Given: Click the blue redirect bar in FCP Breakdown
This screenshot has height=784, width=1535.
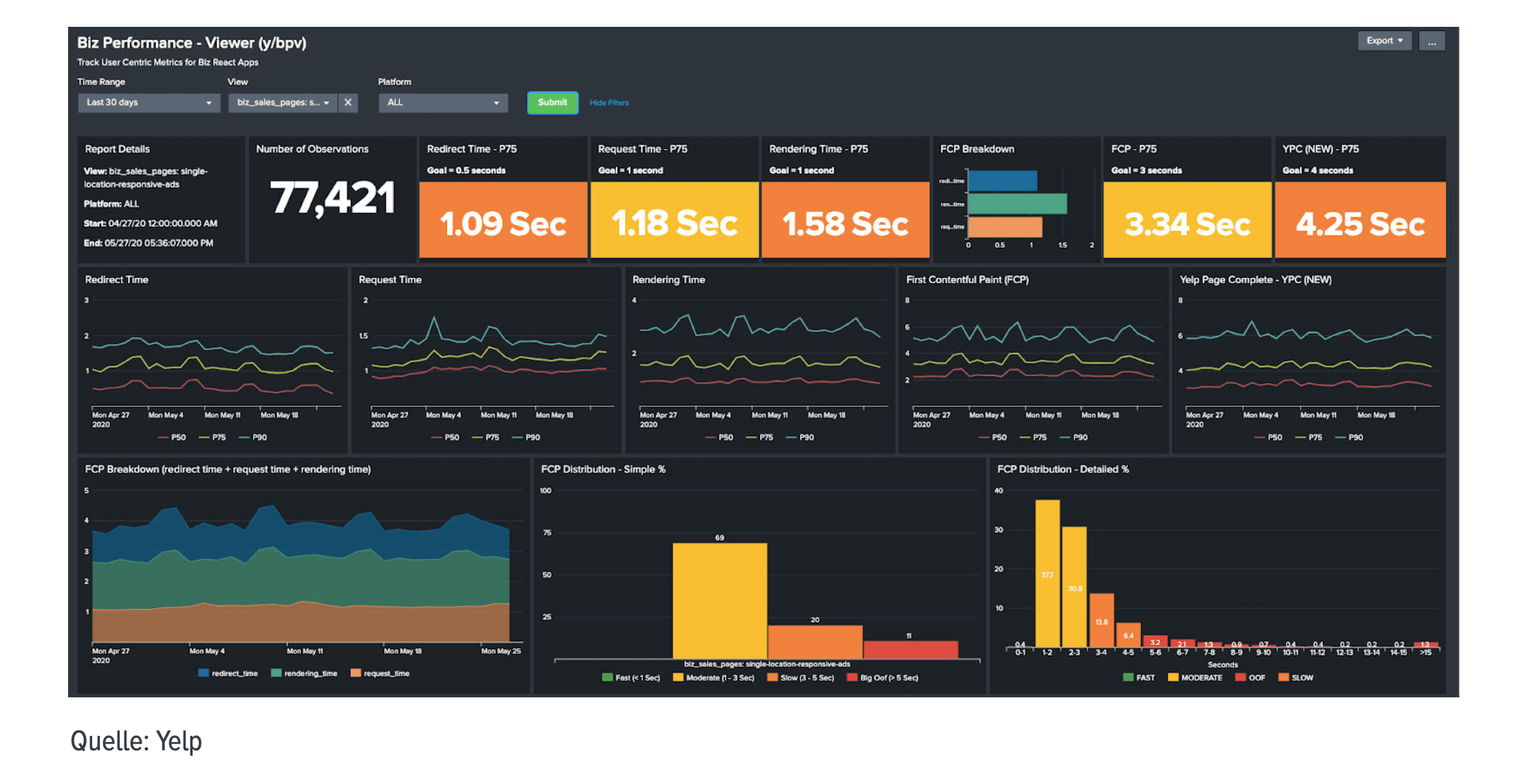Looking at the screenshot, I should (x=1002, y=181).
